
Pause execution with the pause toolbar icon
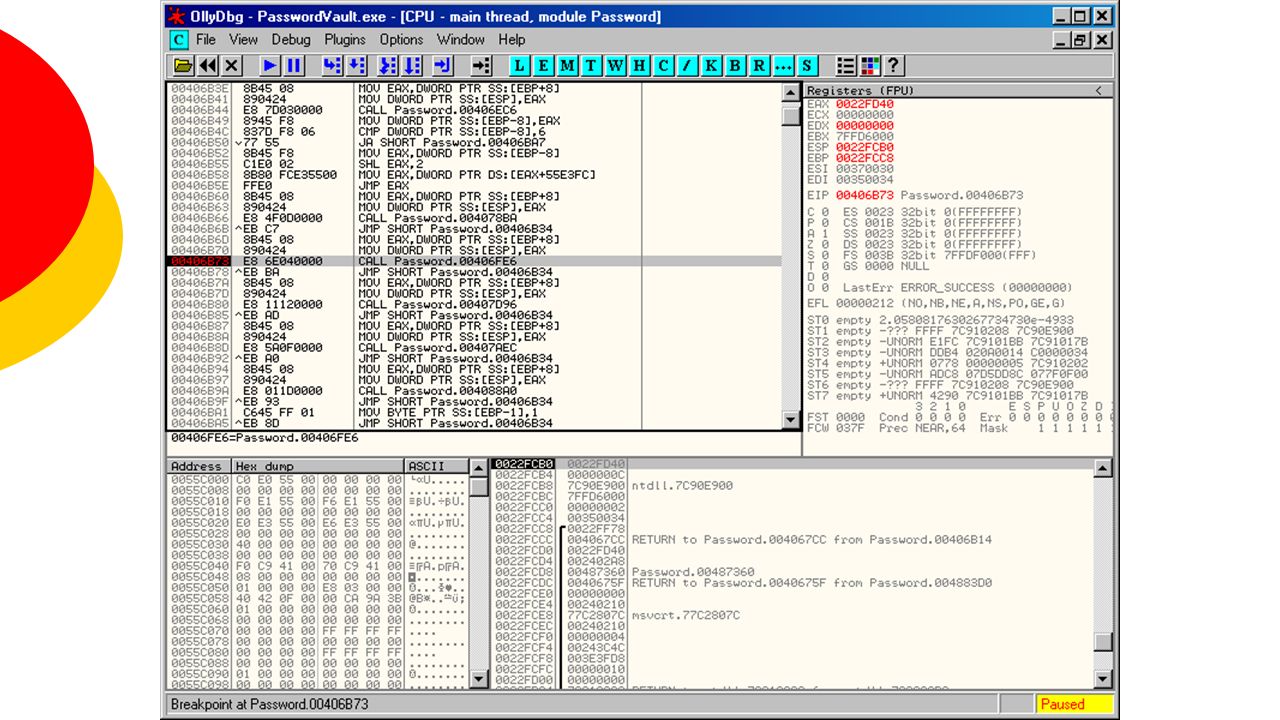click(294, 66)
